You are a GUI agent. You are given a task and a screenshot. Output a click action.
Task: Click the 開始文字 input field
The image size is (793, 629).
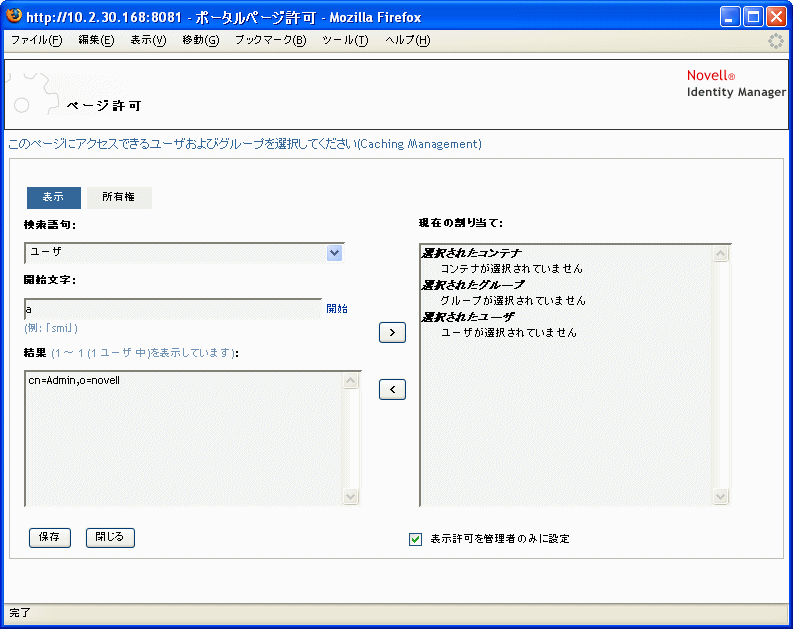(x=173, y=309)
